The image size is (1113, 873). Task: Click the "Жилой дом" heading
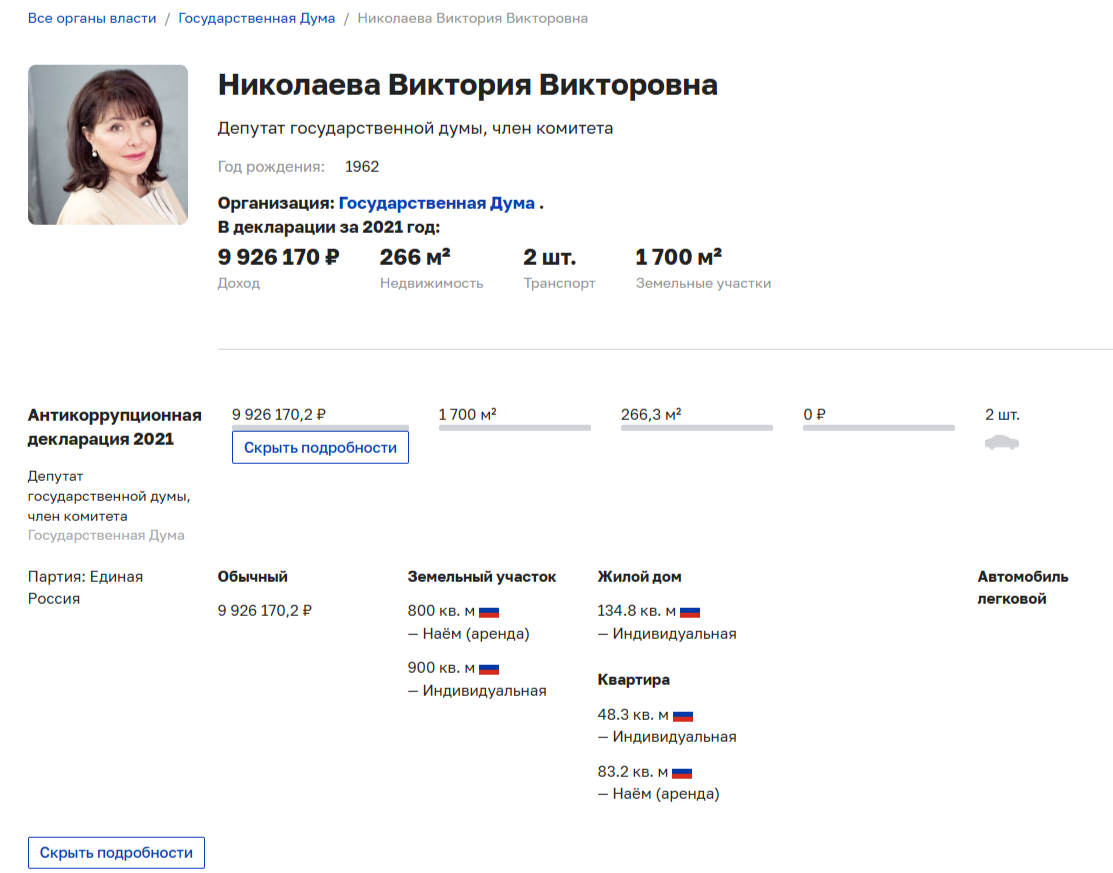tap(640, 577)
